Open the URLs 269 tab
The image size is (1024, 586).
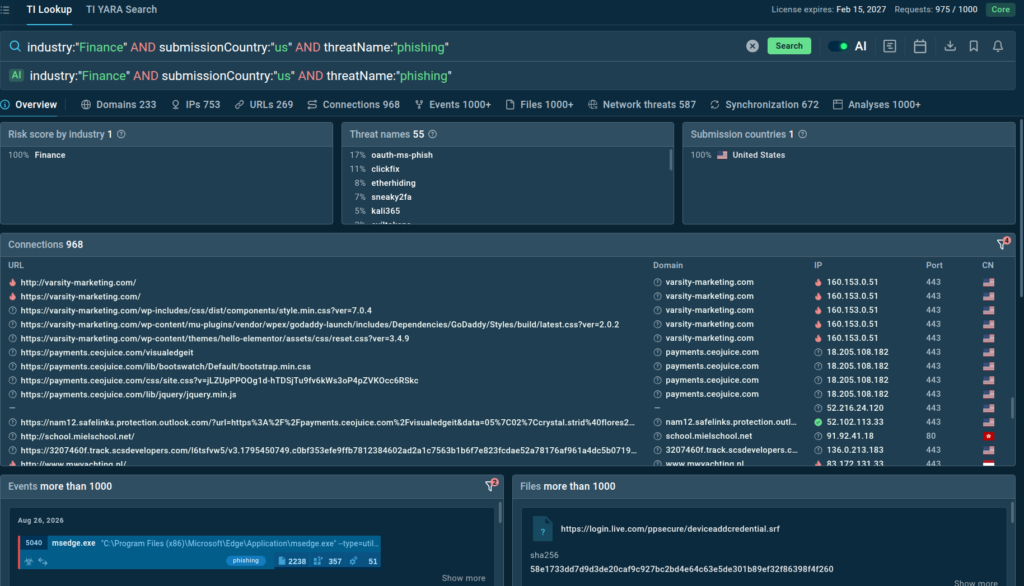[264, 105]
